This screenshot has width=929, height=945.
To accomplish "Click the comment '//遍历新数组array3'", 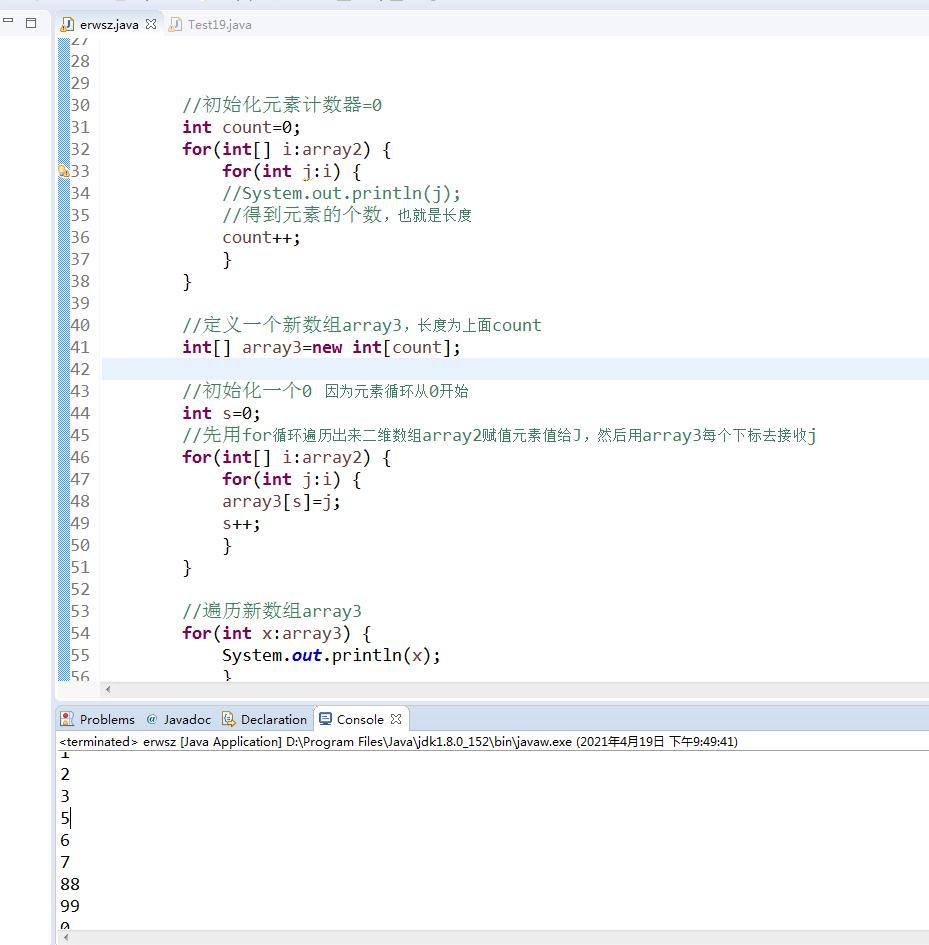I will point(272,611).
